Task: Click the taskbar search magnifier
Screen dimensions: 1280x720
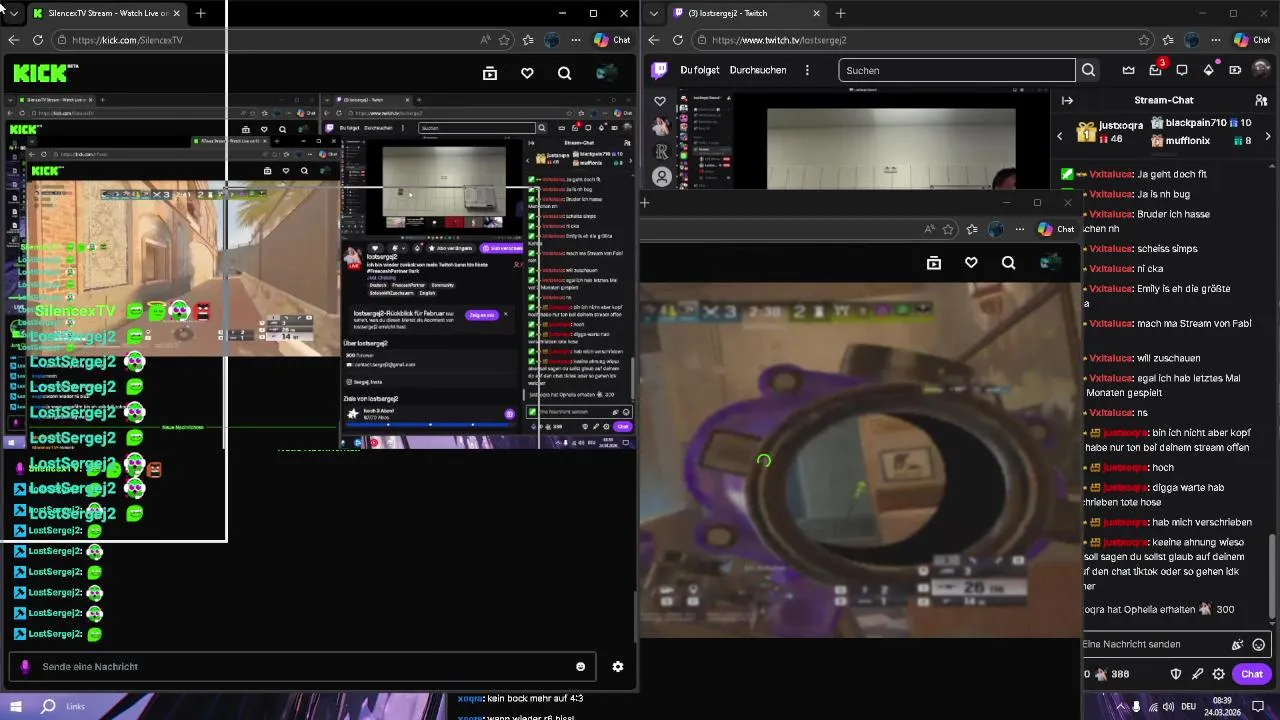Action: point(48,706)
